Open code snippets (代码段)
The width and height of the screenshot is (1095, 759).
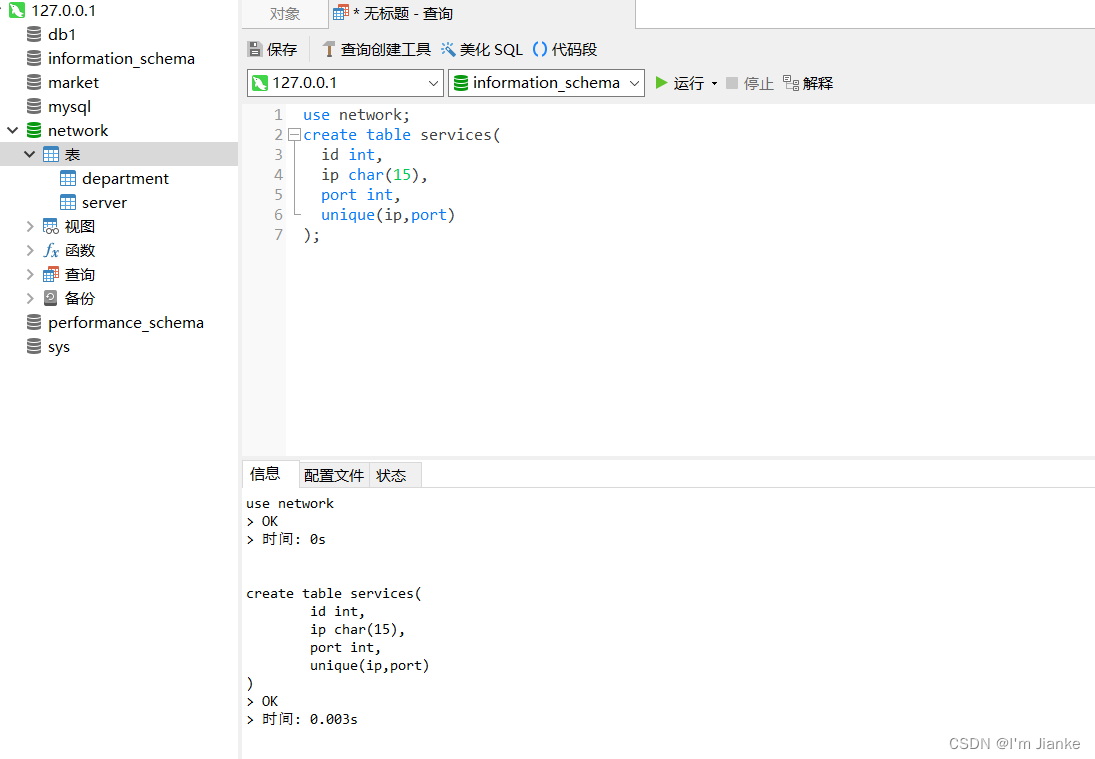tap(565, 49)
